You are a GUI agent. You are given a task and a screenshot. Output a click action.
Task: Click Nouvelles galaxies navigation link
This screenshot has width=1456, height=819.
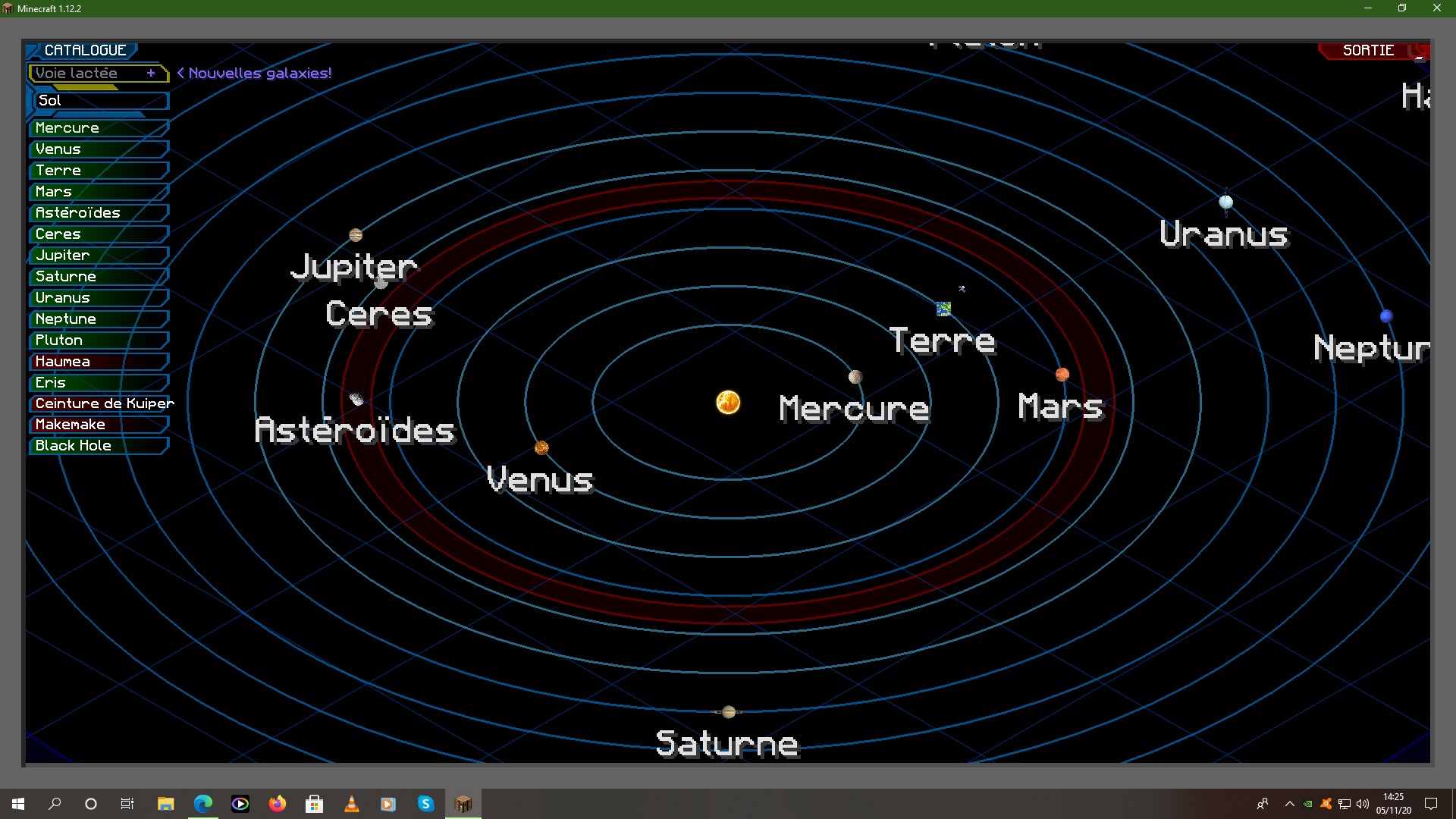coord(254,73)
